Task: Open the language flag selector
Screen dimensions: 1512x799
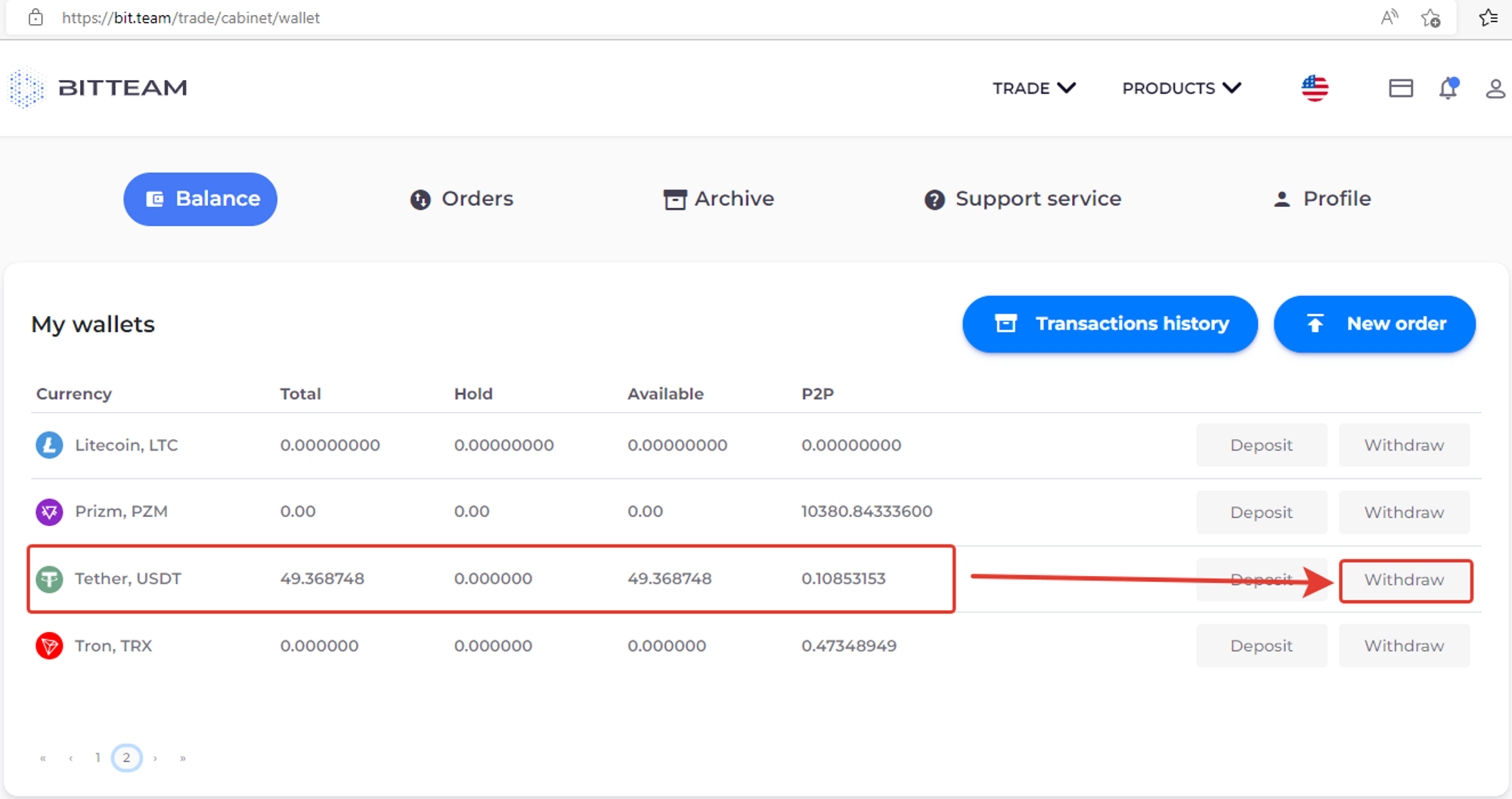Action: (x=1315, y=88)
